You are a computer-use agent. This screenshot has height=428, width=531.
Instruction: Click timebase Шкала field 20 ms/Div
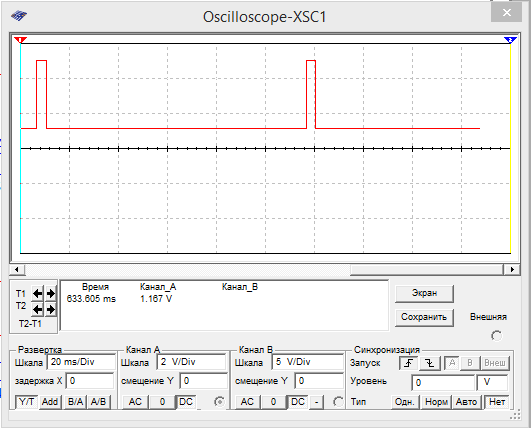81,362
